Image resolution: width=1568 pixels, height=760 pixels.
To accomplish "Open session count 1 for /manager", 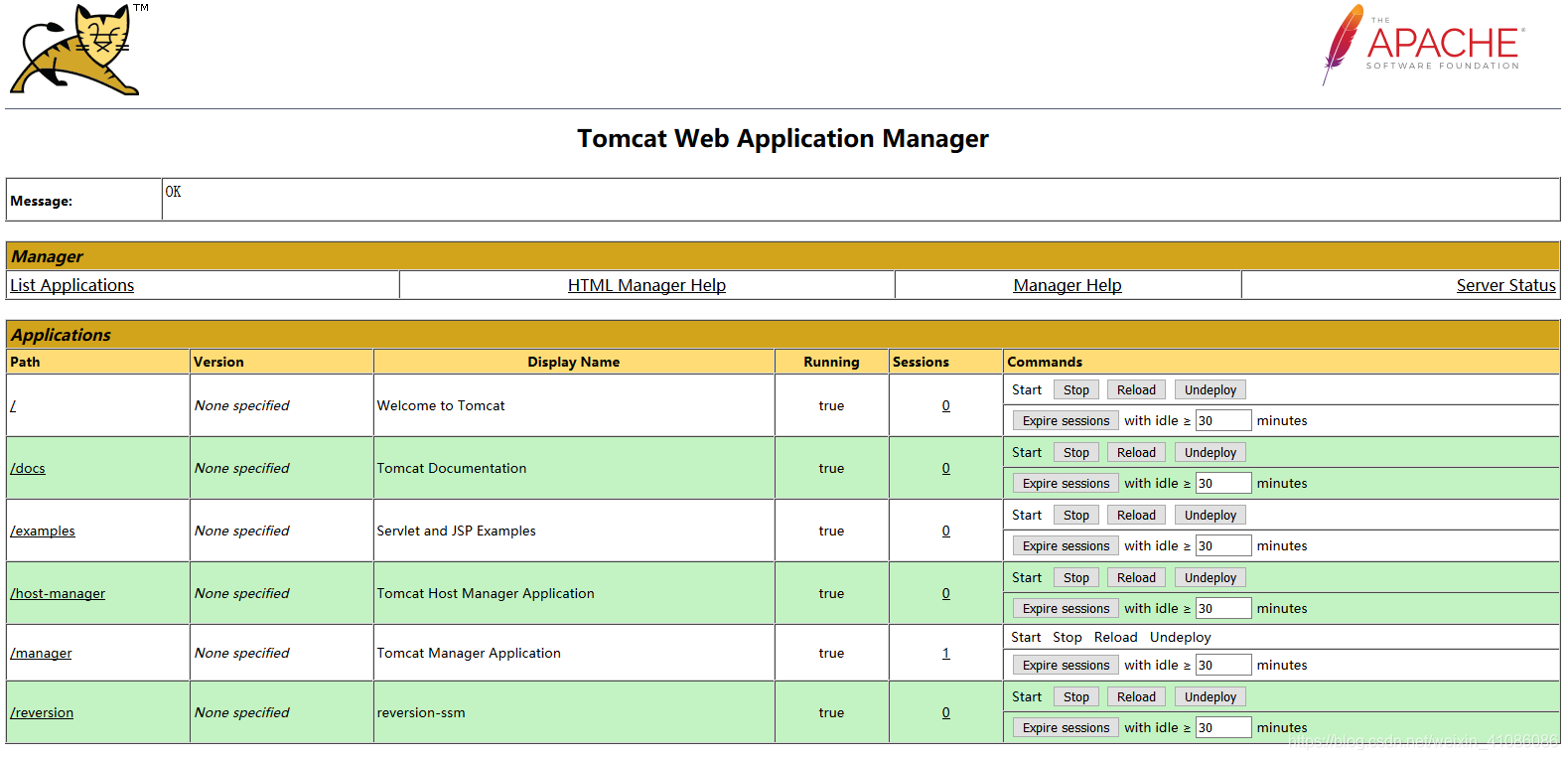I will 945,653.
